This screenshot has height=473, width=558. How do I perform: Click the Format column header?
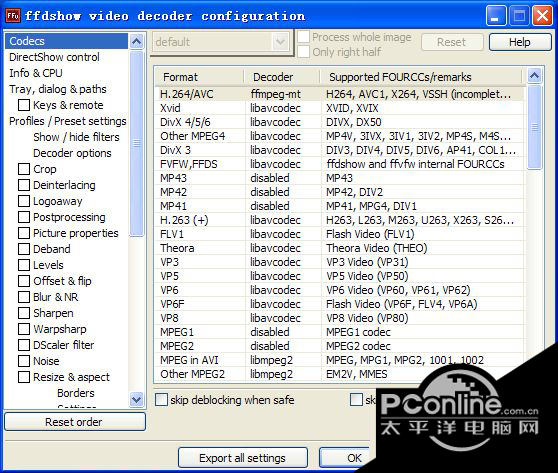pos(199,77)
